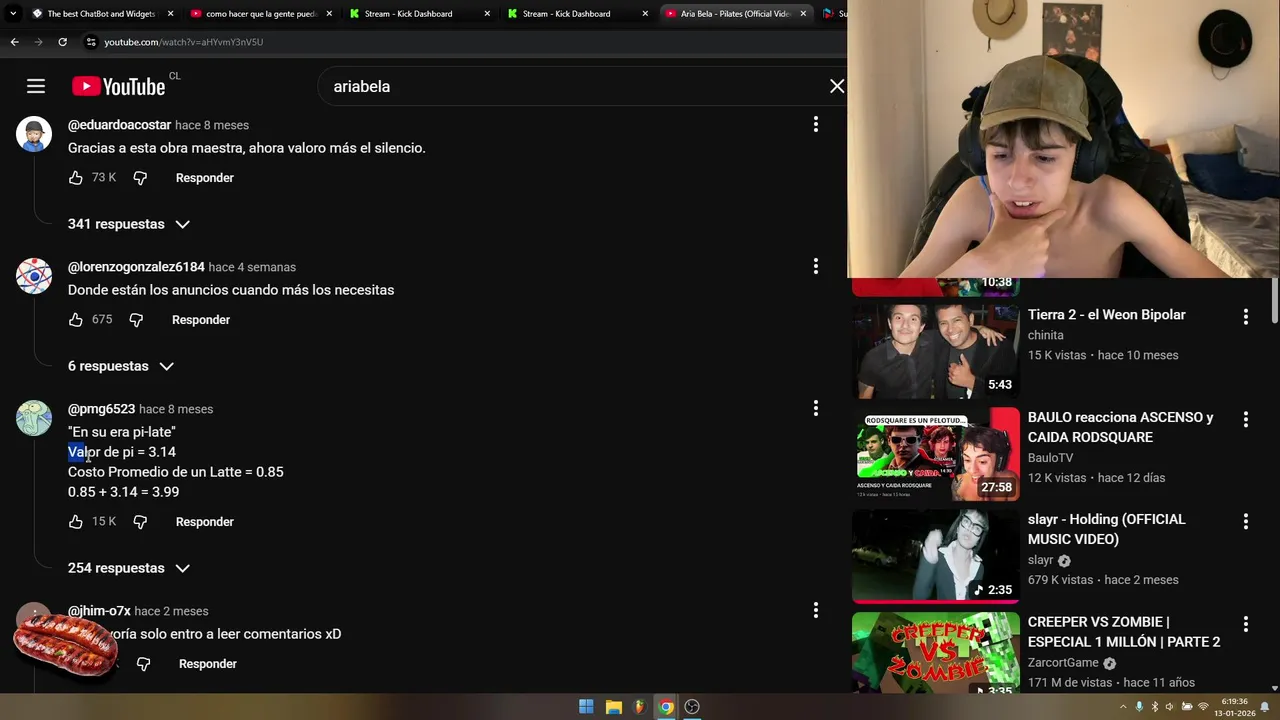Image resolution: width=1280 pixels, height=720 pixels.
Task: Reload the page in the browser
Action: click(x=62, y=42)
